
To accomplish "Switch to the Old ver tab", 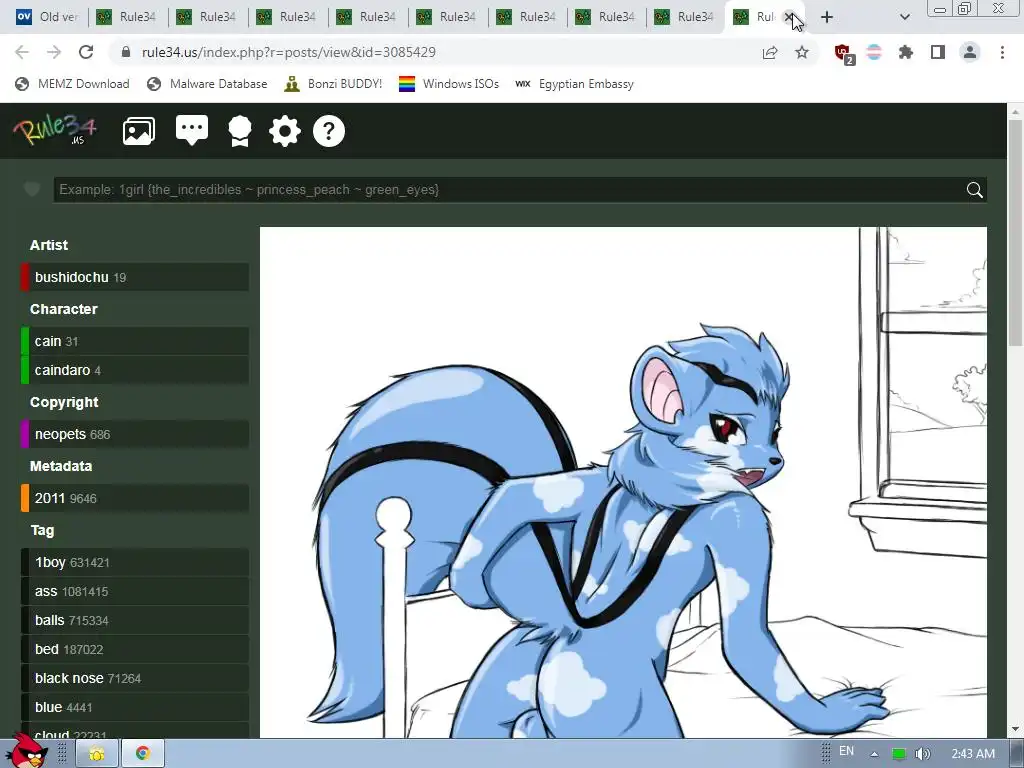I will point(46,17).
